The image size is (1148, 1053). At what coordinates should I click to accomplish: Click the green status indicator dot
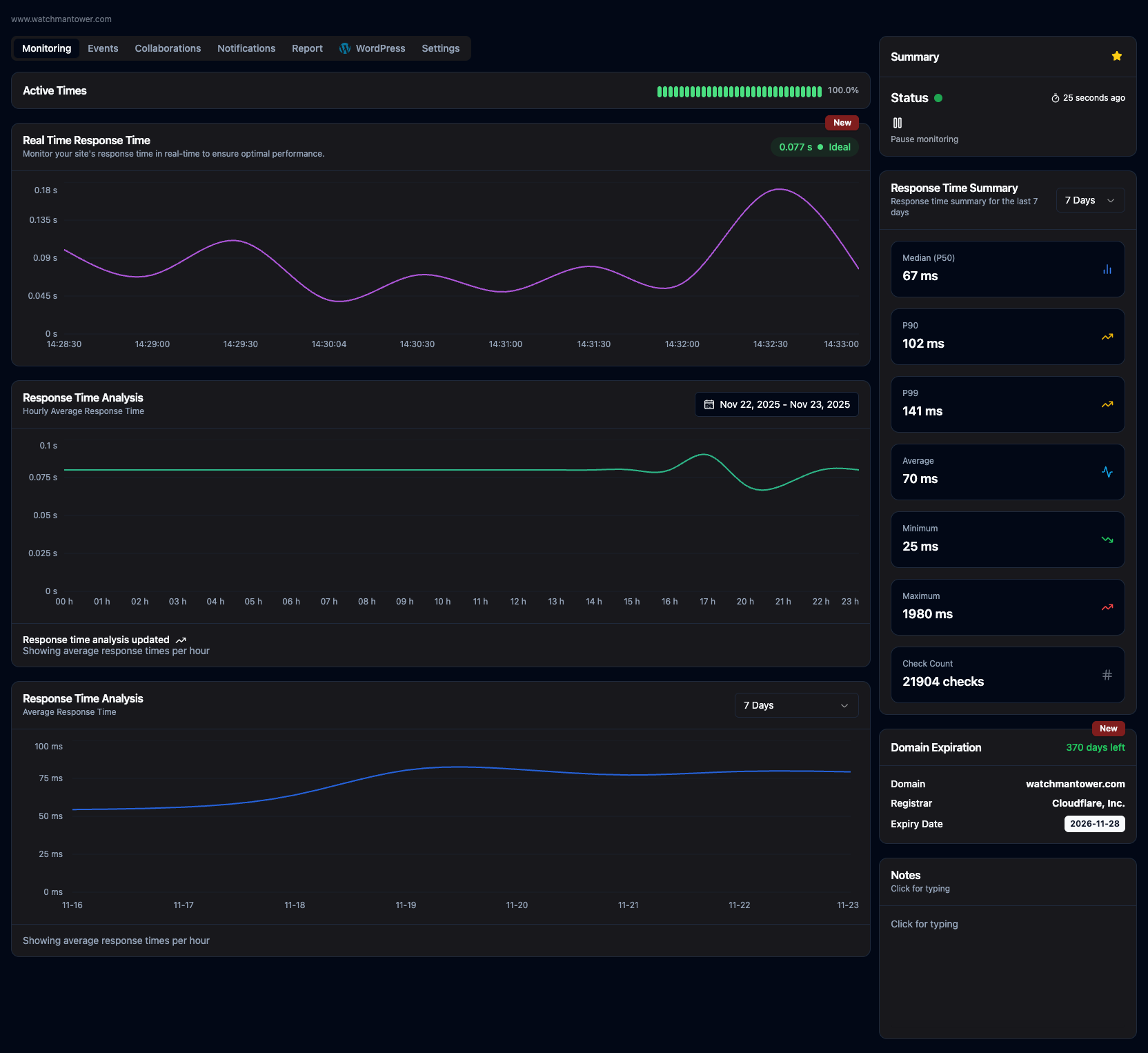938,98
